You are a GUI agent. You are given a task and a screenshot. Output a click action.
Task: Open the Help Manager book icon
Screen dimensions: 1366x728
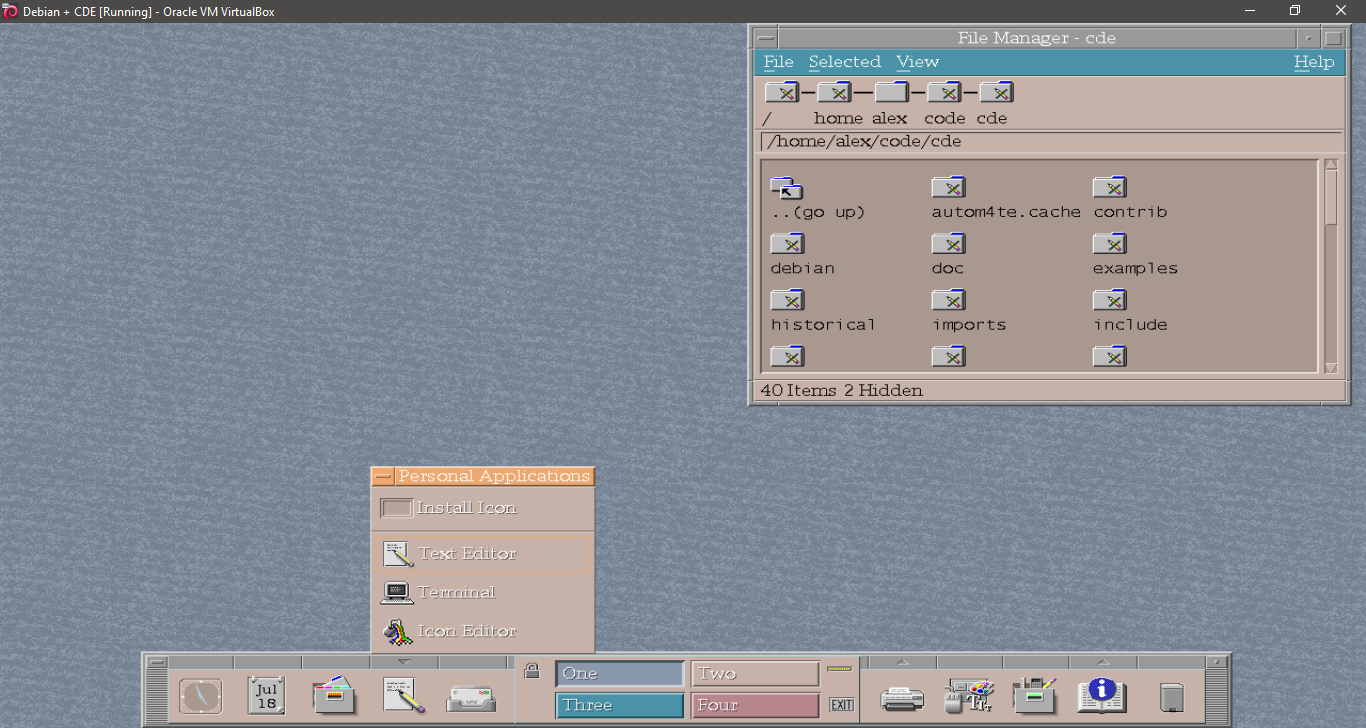pos(1101,695)
